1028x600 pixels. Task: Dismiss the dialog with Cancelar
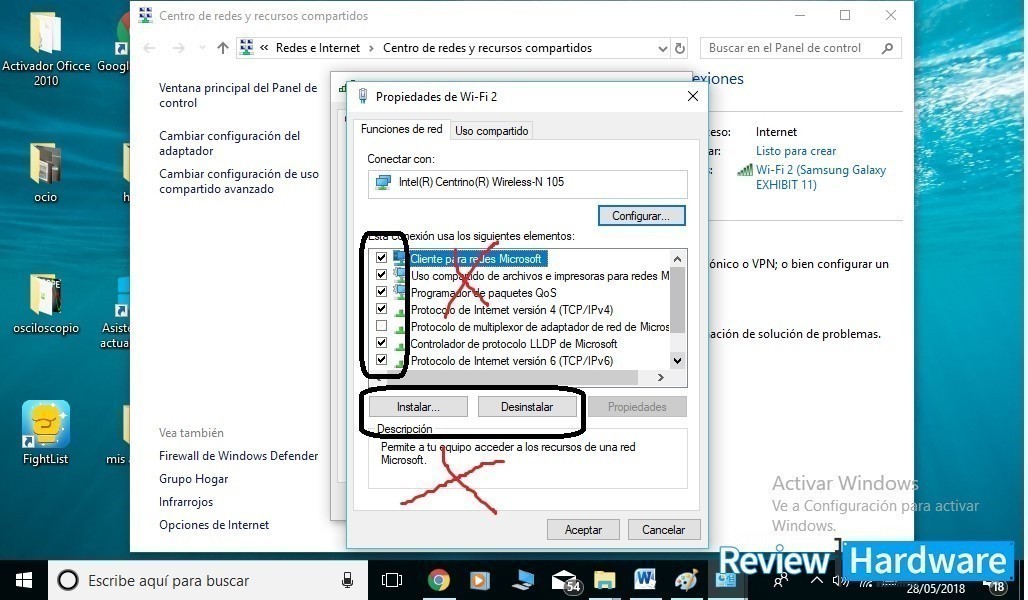(663, 529)
